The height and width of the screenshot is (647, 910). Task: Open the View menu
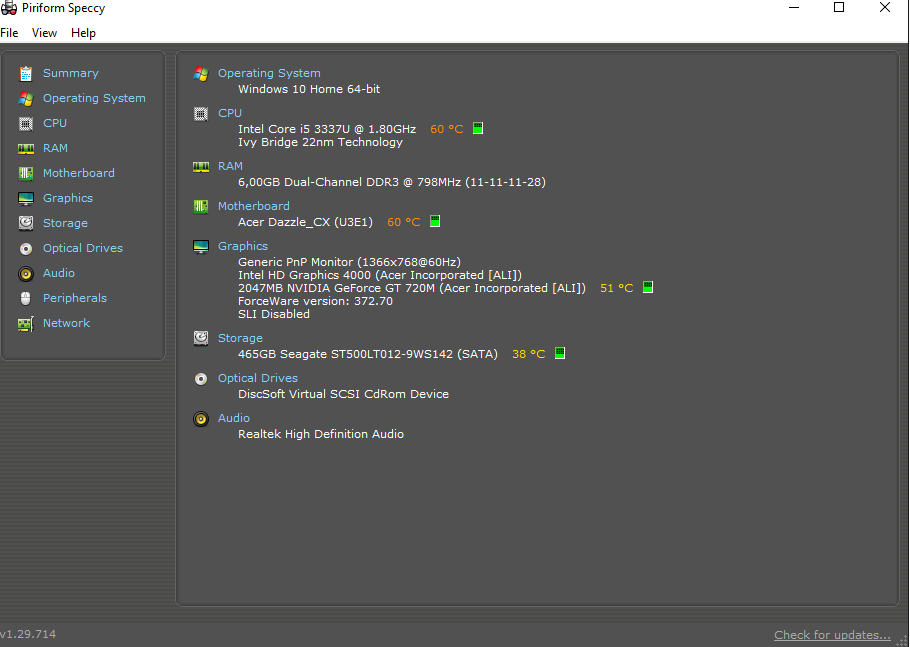[x=44, y=33]
